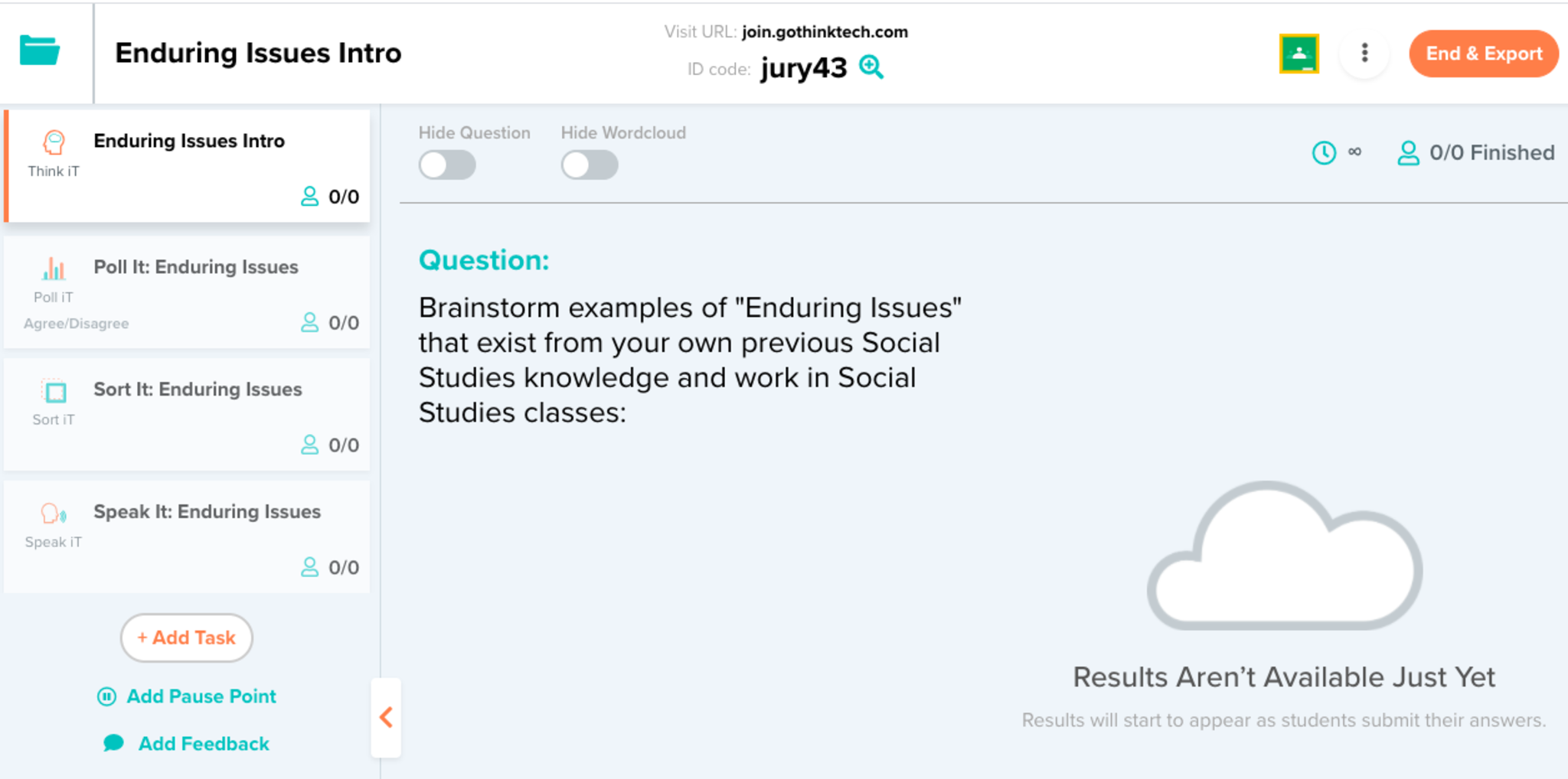The image size is (1568, 779).
Task: Open the Google Classroom share icon
Action: point(1298,54)
